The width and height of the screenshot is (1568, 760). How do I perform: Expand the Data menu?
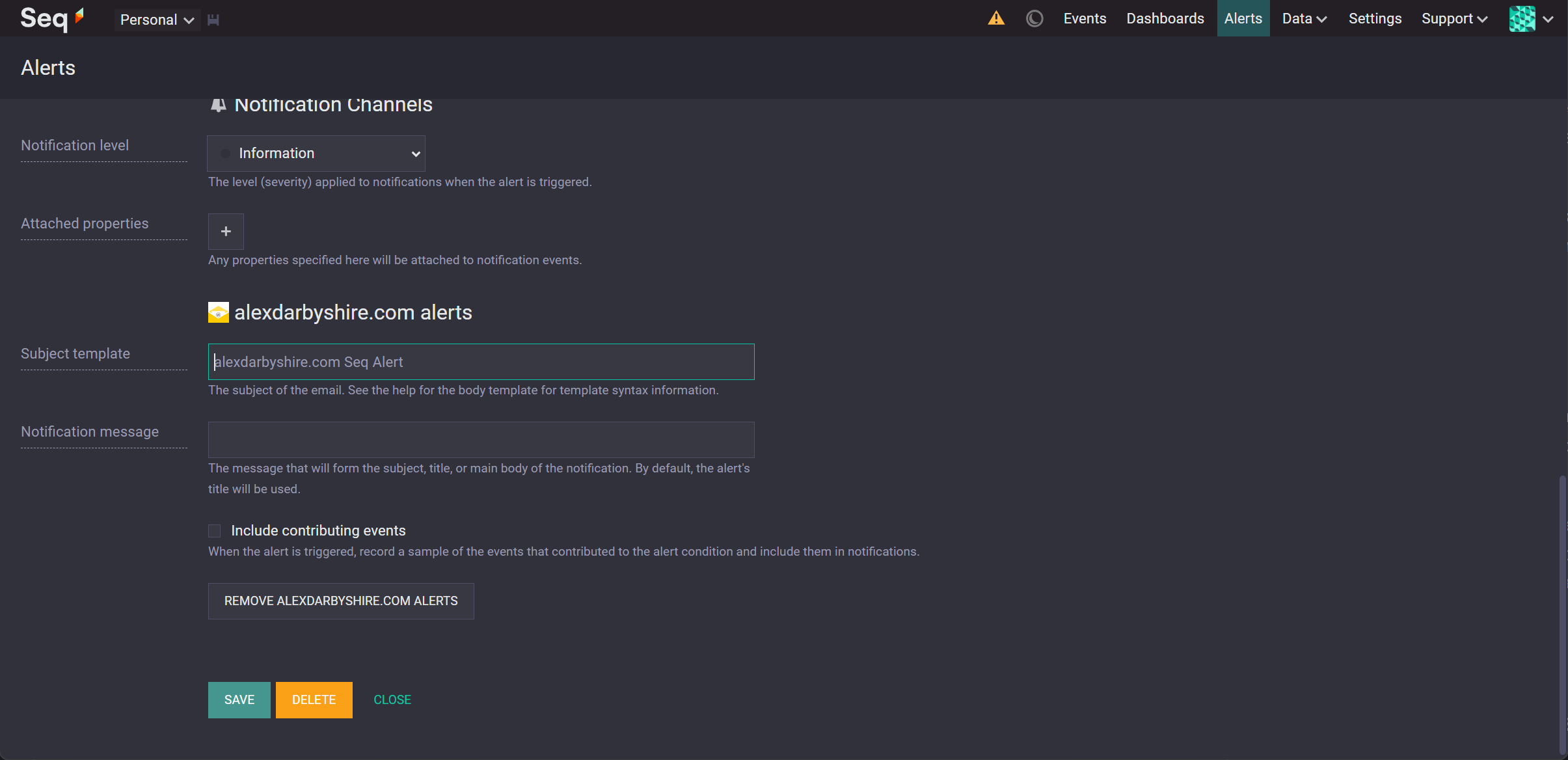coord(1304,18)
